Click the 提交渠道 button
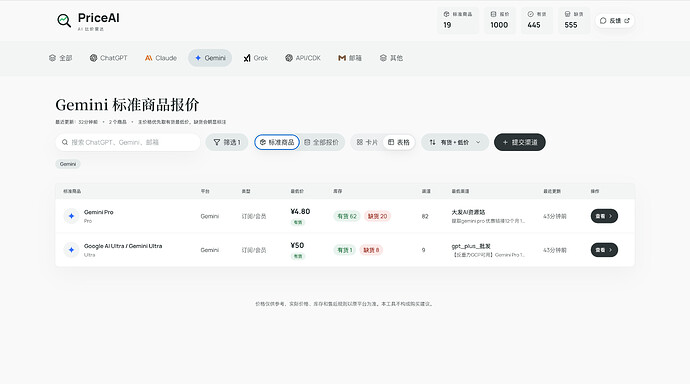This screenshot has height=384, width=690. [520, 142]
